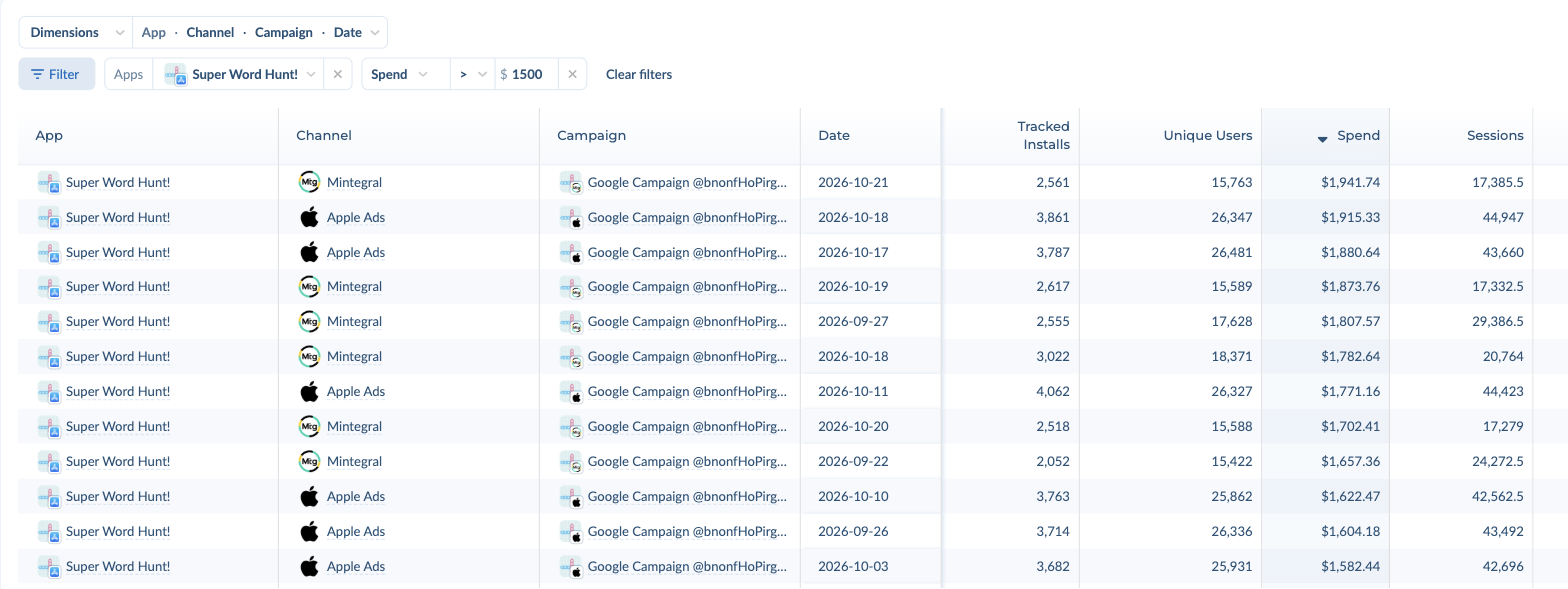Click Apple logo in the 2026-10-11 row
1568x589 pixels.
coord(309,391)
